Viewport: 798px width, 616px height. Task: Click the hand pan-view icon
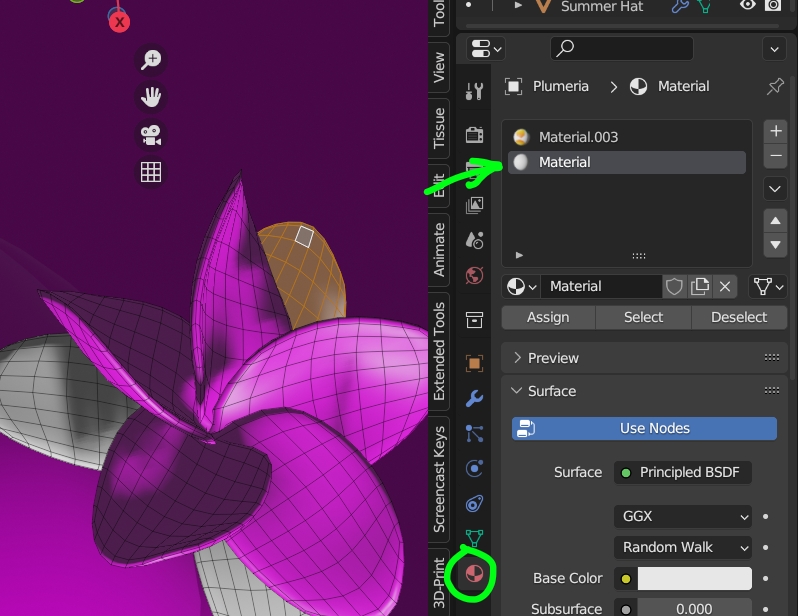[x=151, y=97]
